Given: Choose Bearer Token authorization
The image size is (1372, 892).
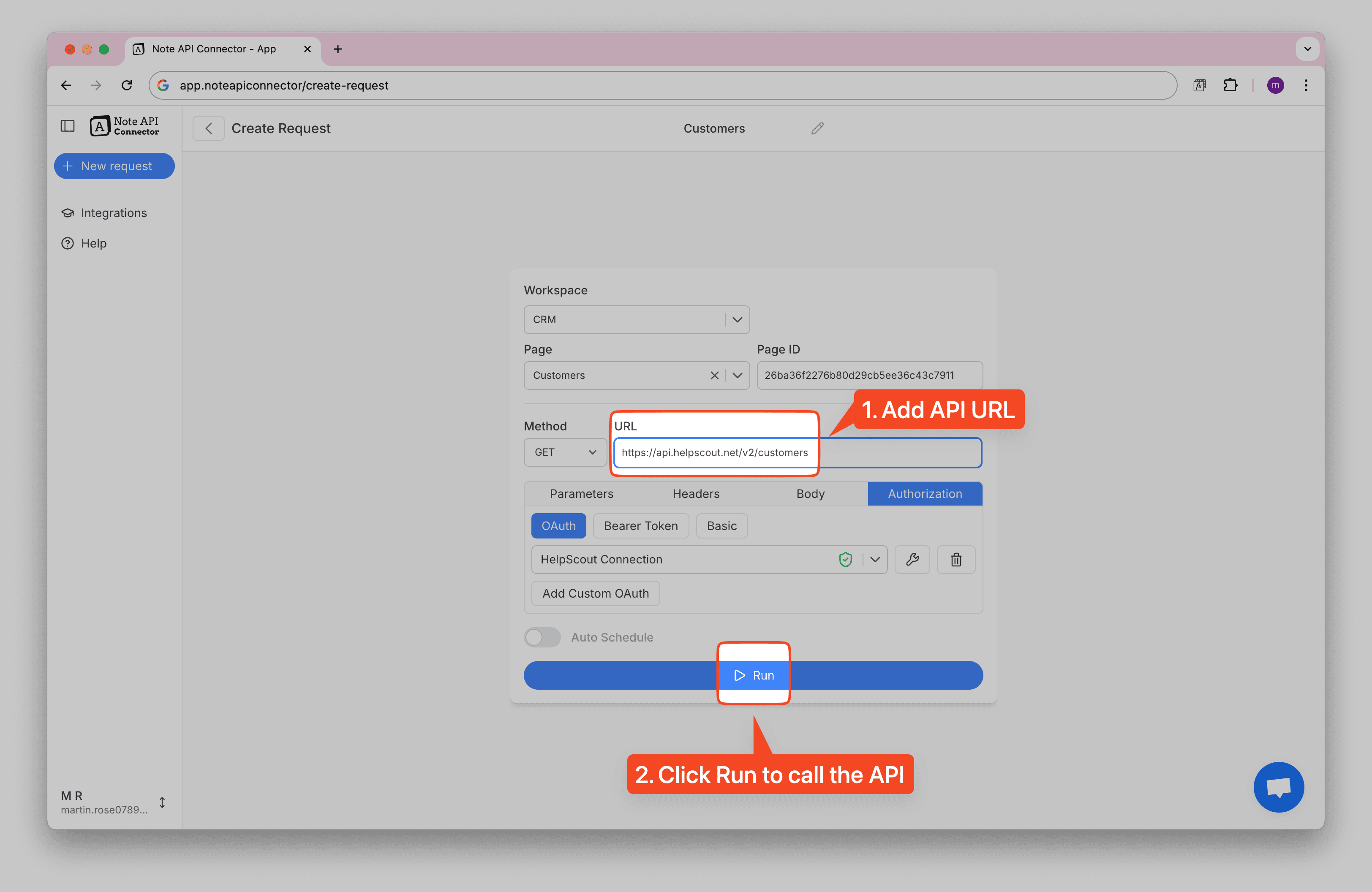Looking at the screenshot, I should click(640, 525).
